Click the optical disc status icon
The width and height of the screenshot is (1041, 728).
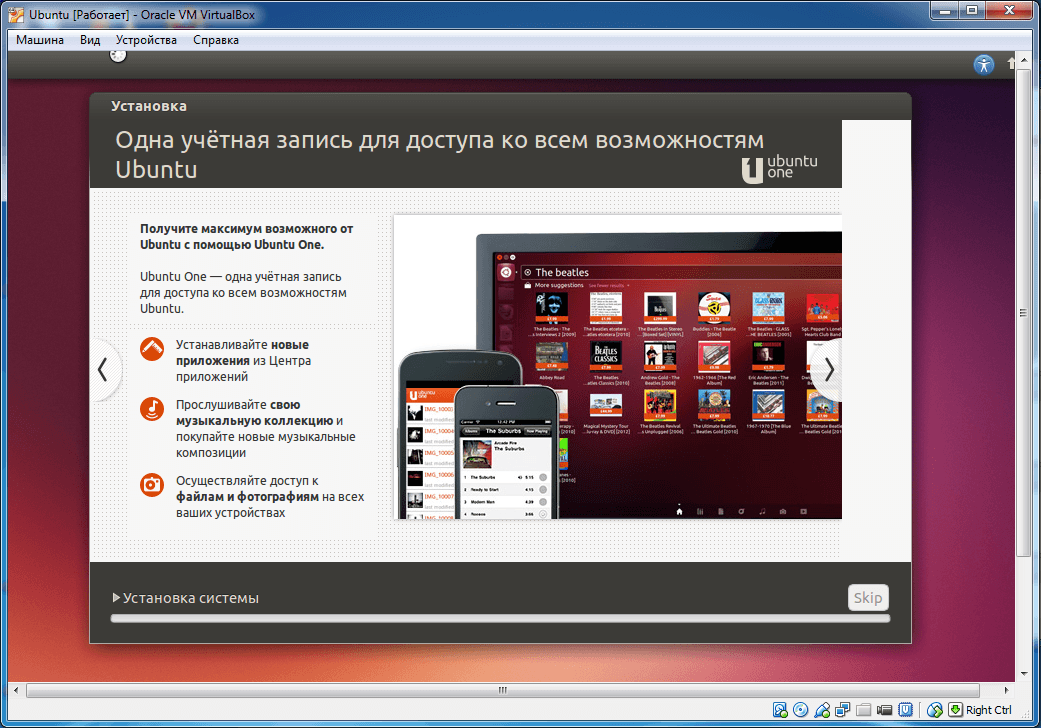[801, 710]
